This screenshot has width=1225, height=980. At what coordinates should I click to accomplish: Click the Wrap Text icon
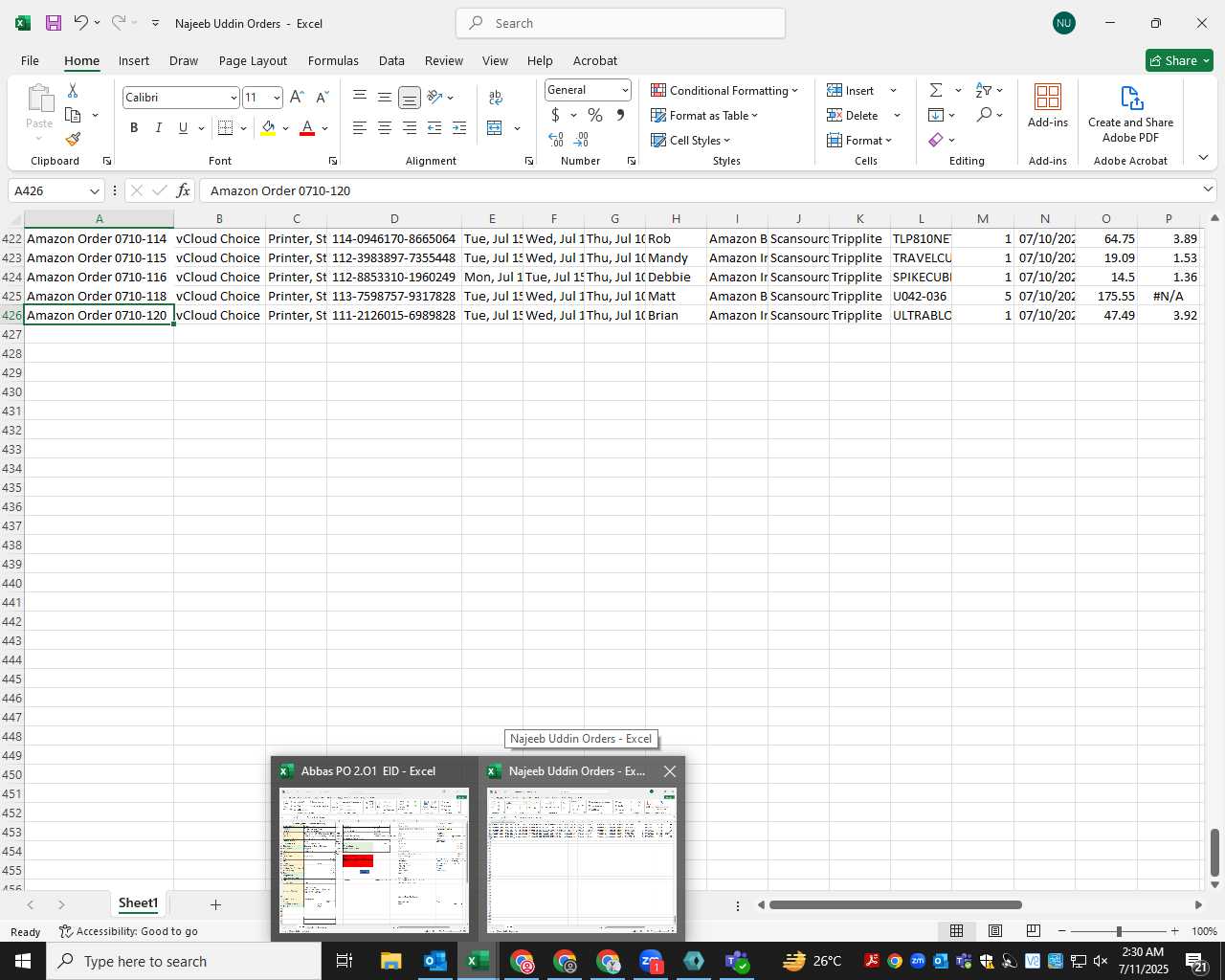coord(496,98)
